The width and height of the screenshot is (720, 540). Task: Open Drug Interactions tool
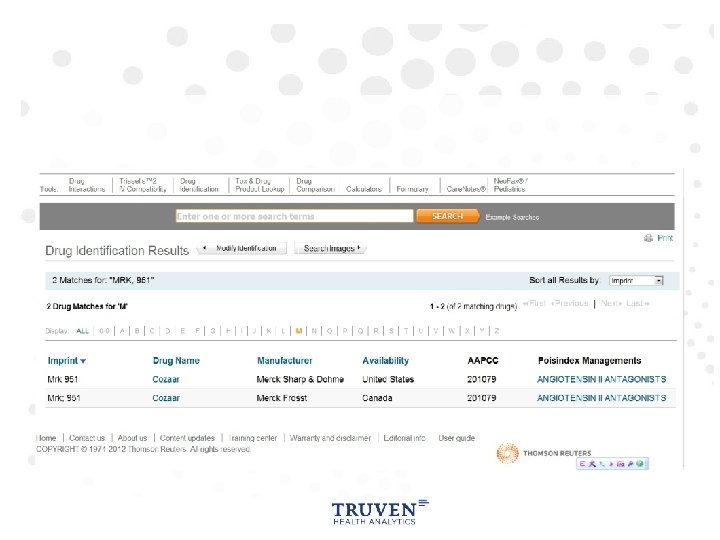tap(86, 185)
